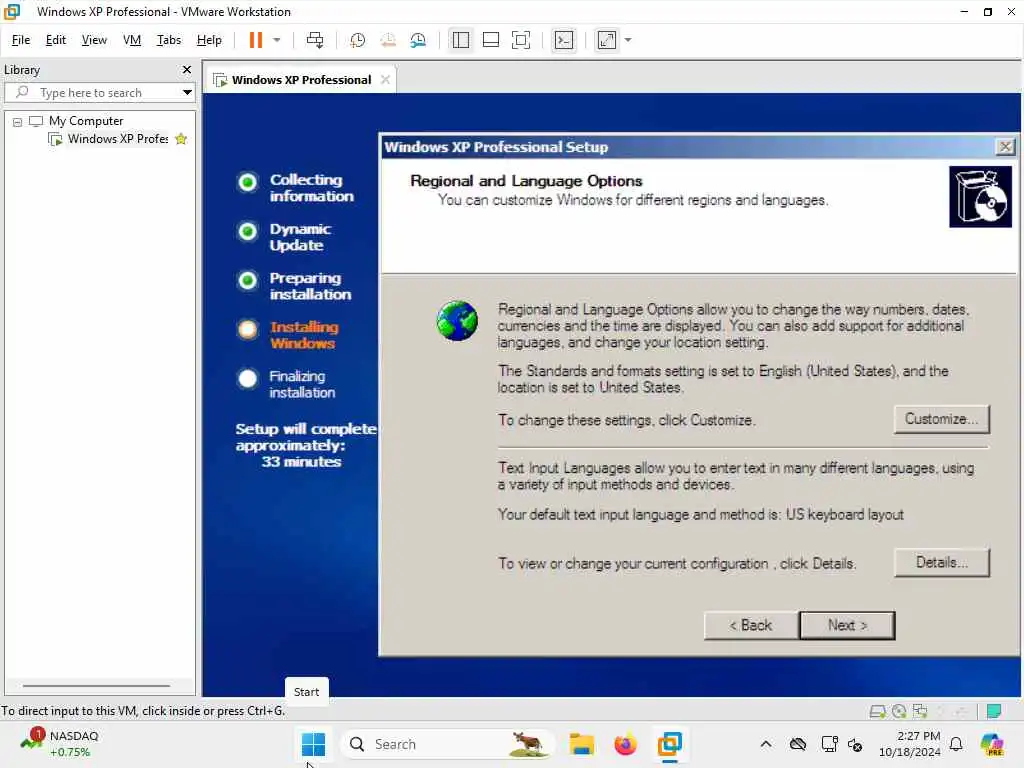Screen dimensions: 1024x768
Task: Select My Computer in the library tree
Action: pos(86,121)
